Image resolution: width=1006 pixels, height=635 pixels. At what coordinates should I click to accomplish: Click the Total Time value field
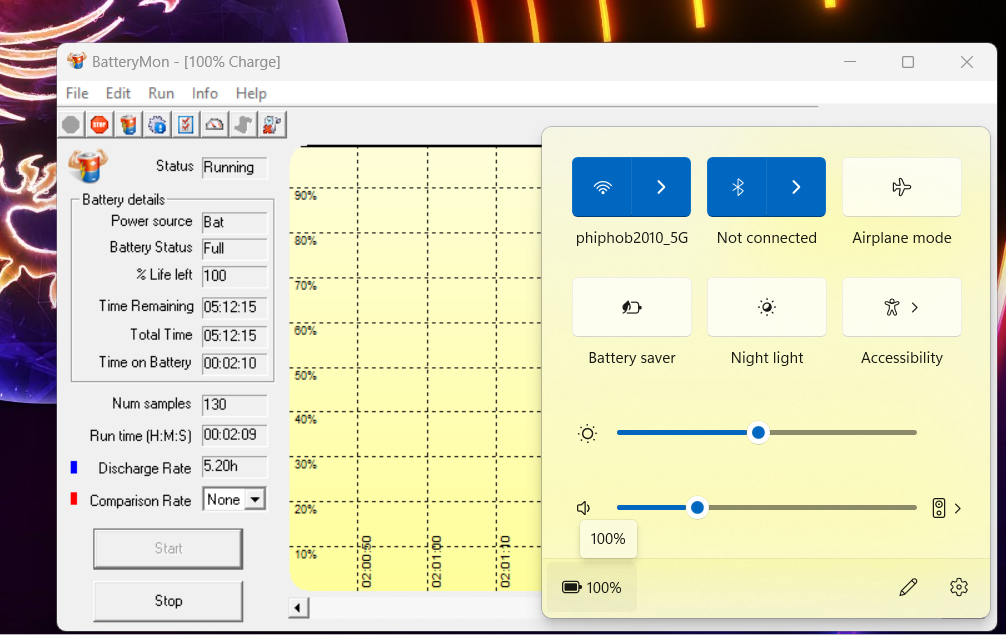pos(234,335)
